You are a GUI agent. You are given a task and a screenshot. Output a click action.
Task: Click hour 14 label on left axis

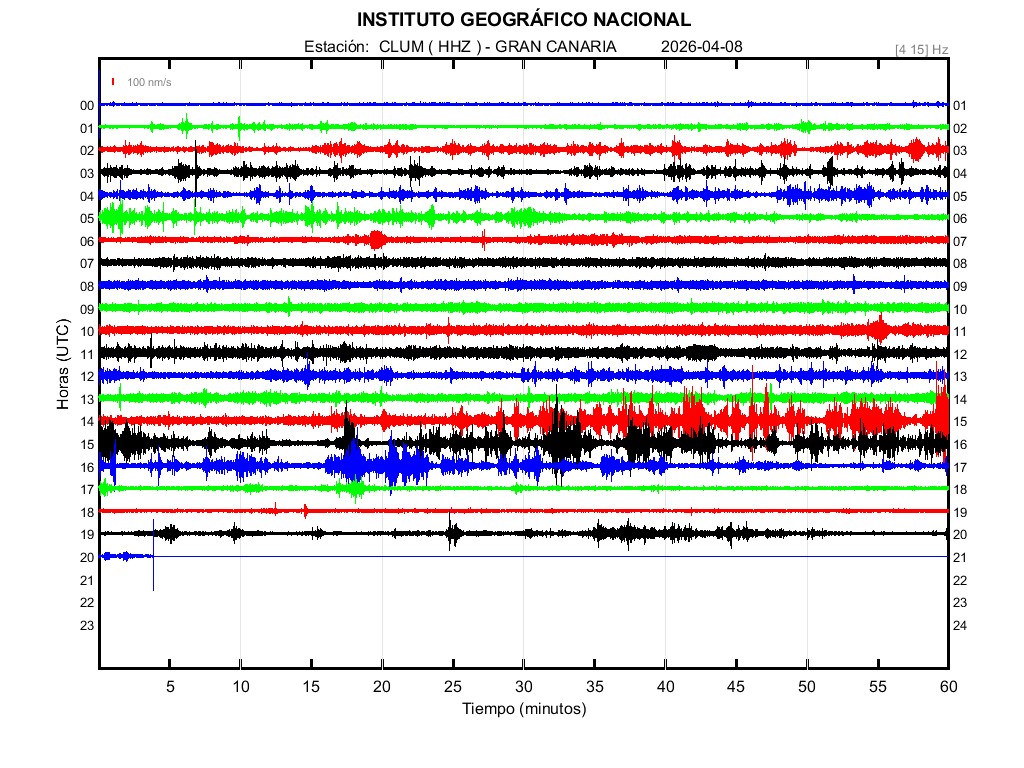(x=87, y=422)
